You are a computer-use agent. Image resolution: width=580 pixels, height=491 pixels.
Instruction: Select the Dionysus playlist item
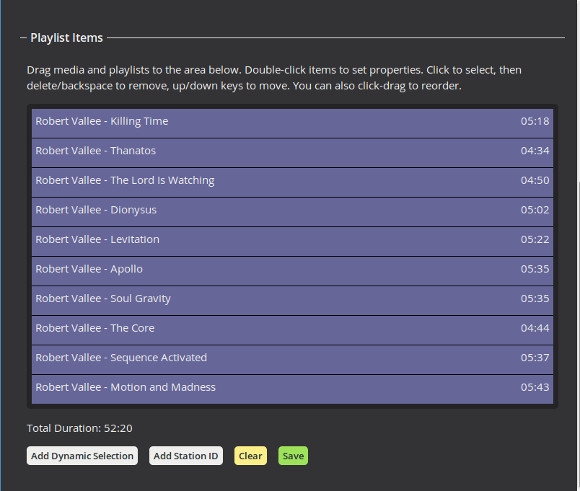(x=292, y=212)
